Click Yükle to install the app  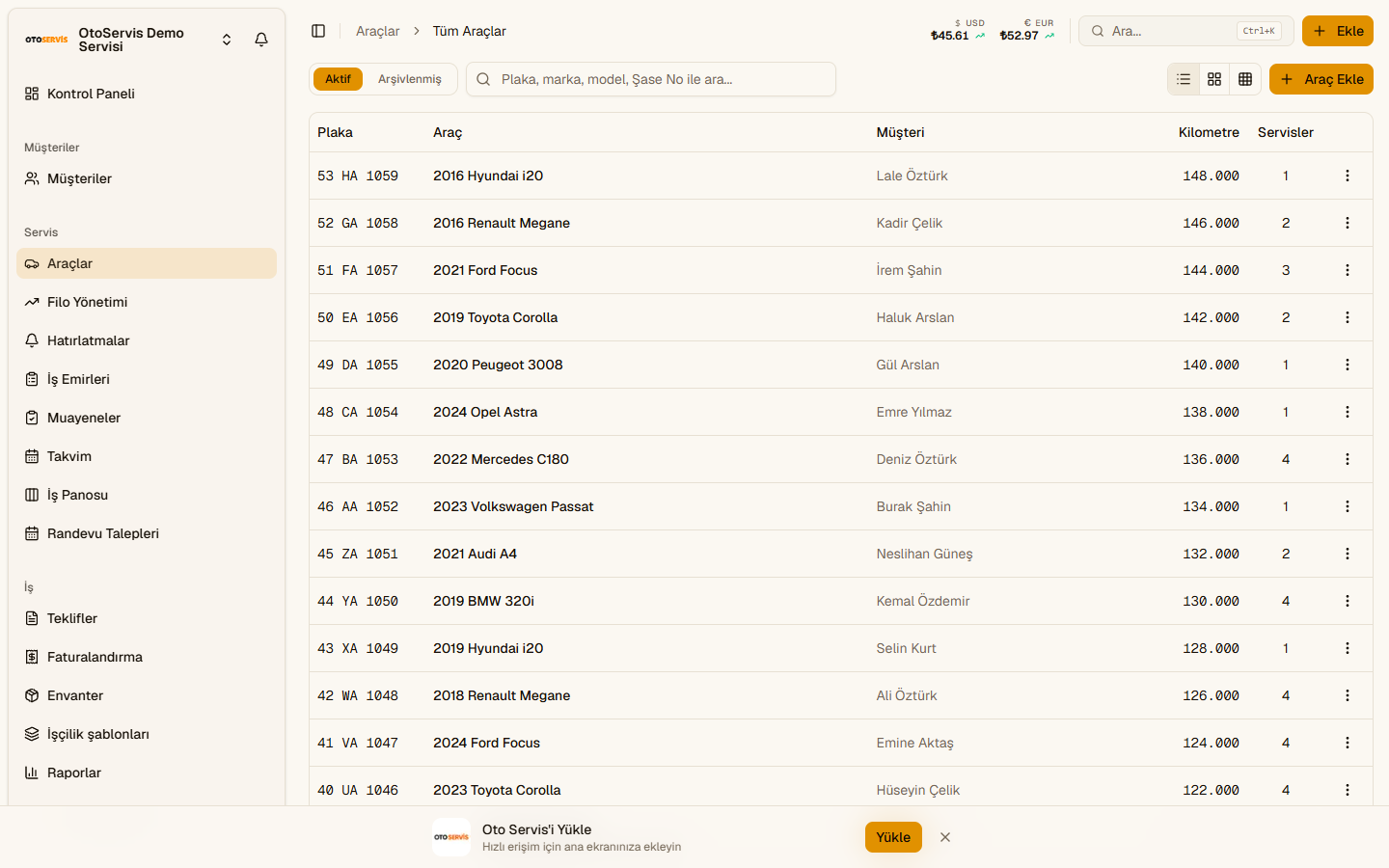(x=893, y=837)
